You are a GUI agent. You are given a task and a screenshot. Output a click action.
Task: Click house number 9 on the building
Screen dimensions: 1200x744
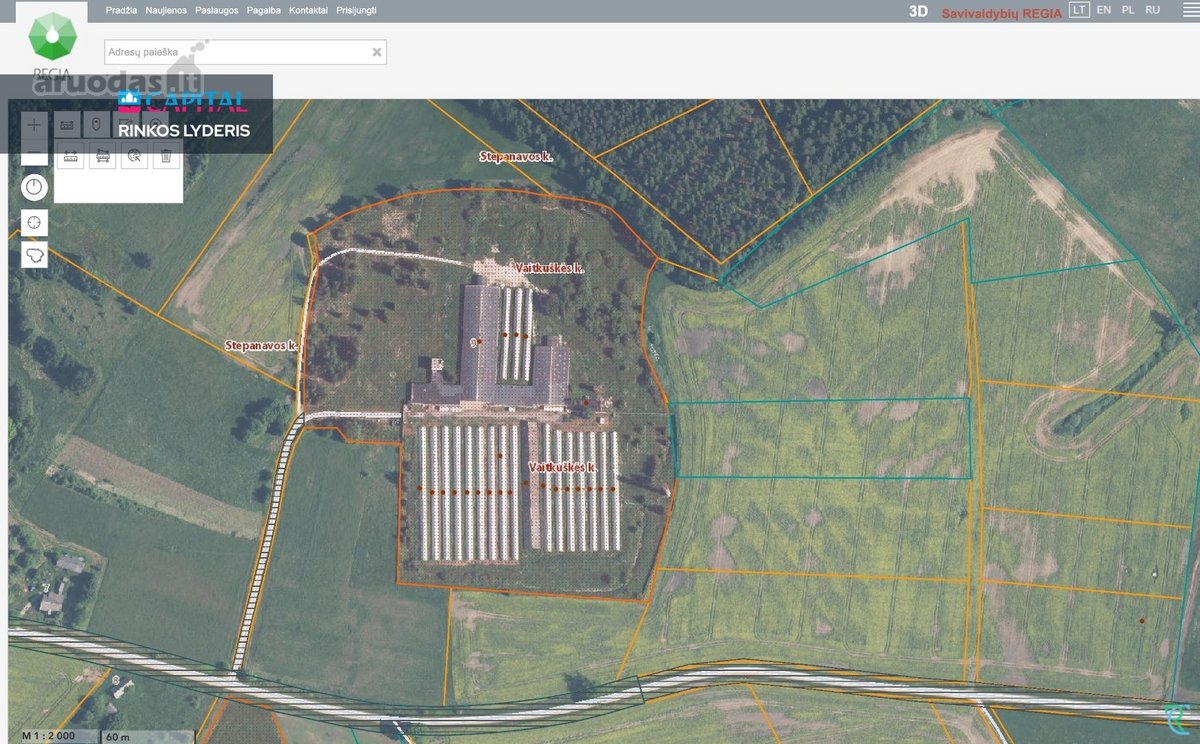[472, 342]
